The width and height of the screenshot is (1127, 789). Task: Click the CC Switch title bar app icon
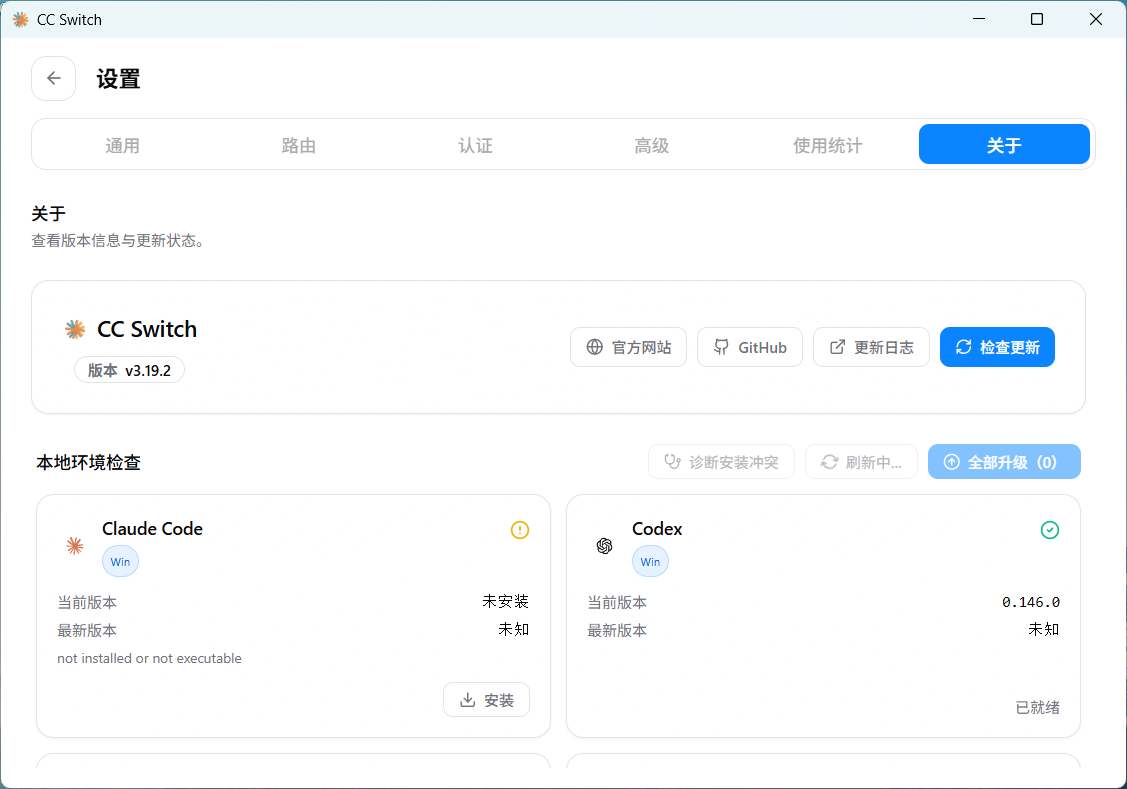[x=20, y=19]
